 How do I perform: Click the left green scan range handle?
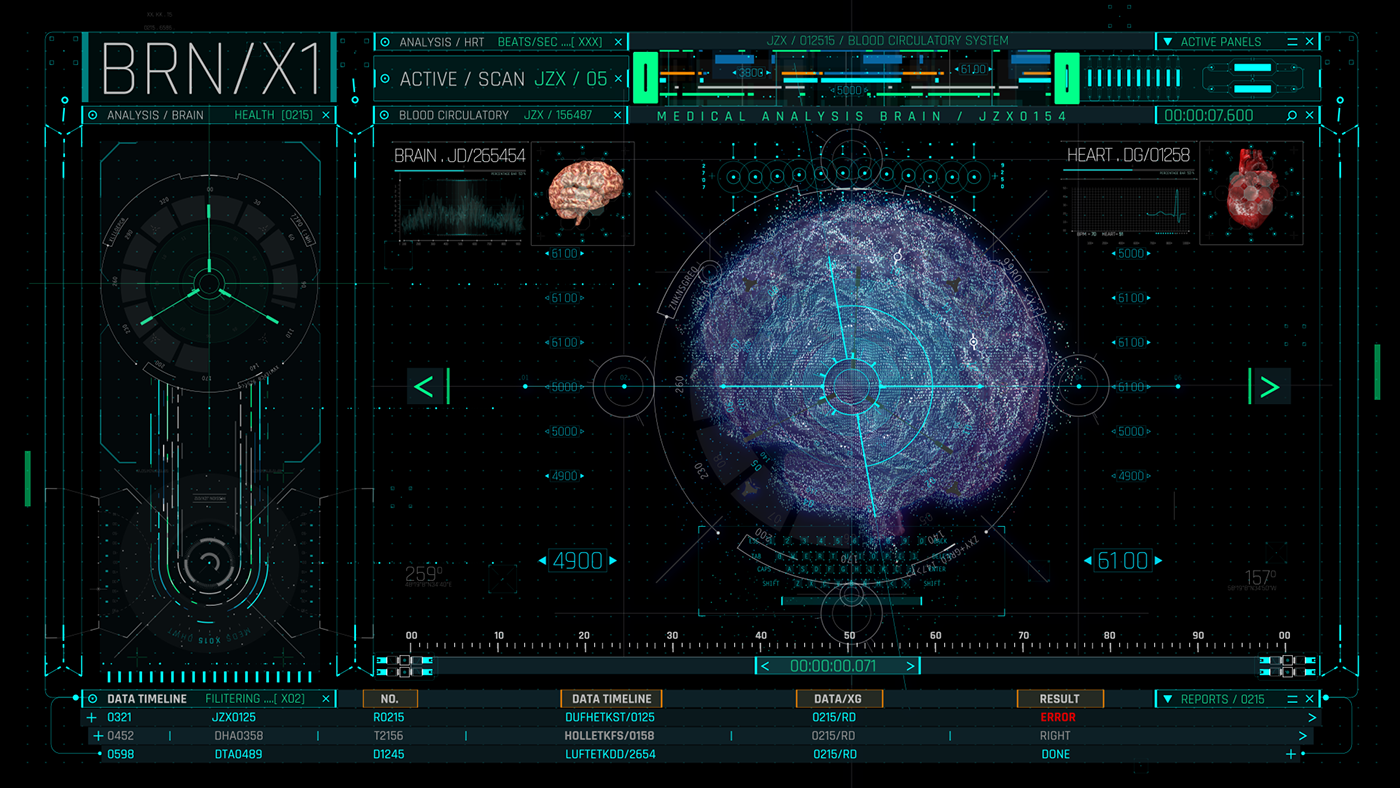[646, 78]
